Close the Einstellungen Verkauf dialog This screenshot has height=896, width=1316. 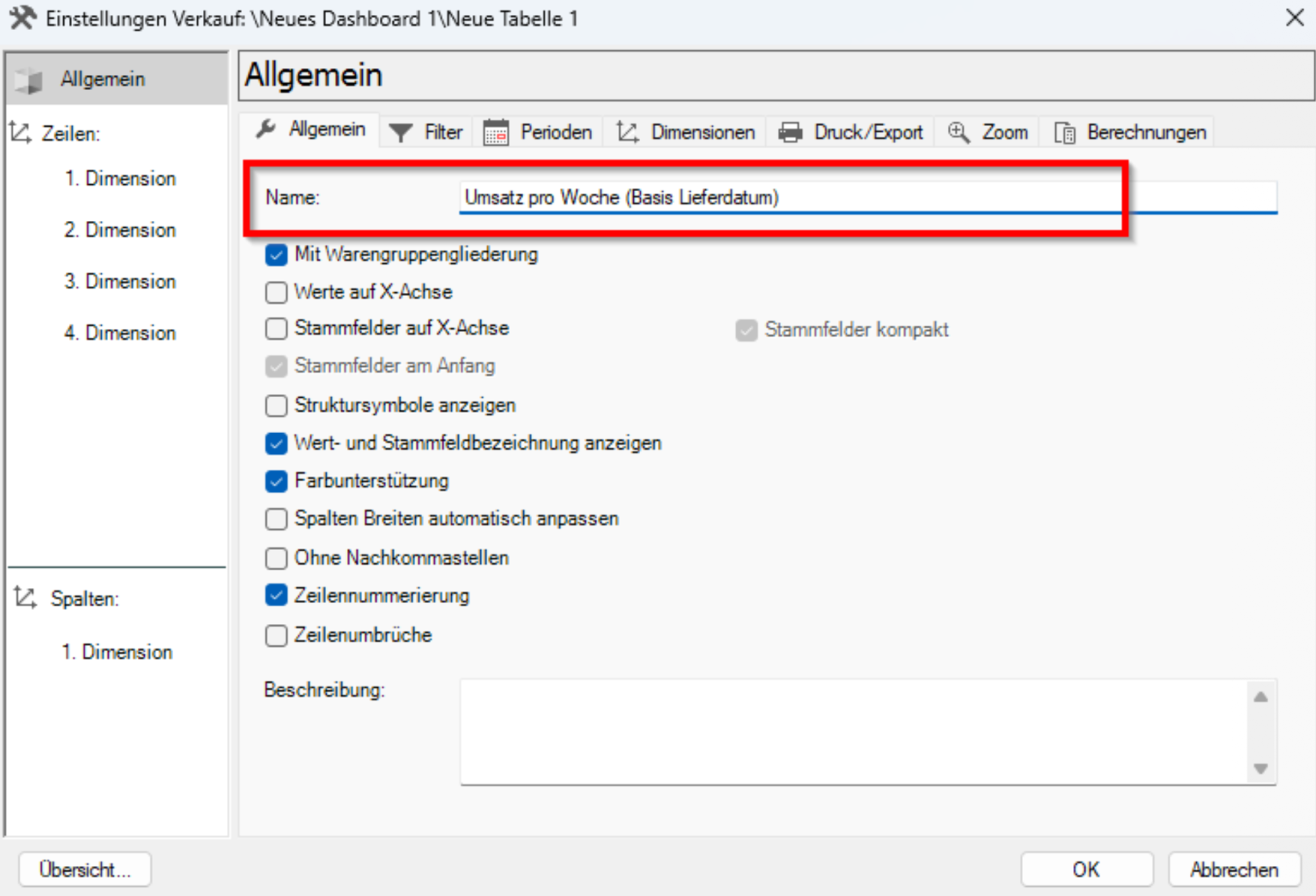[1295, 17]
